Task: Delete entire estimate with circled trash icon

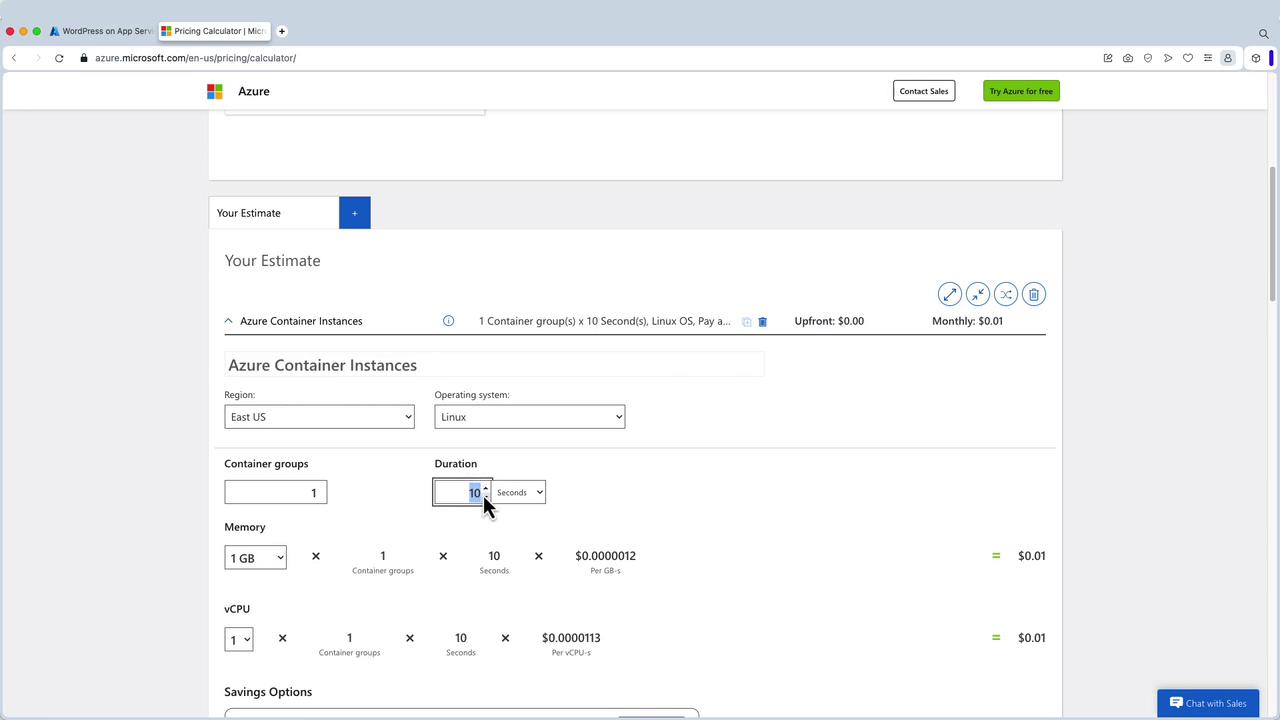Action: (1034, 294)
